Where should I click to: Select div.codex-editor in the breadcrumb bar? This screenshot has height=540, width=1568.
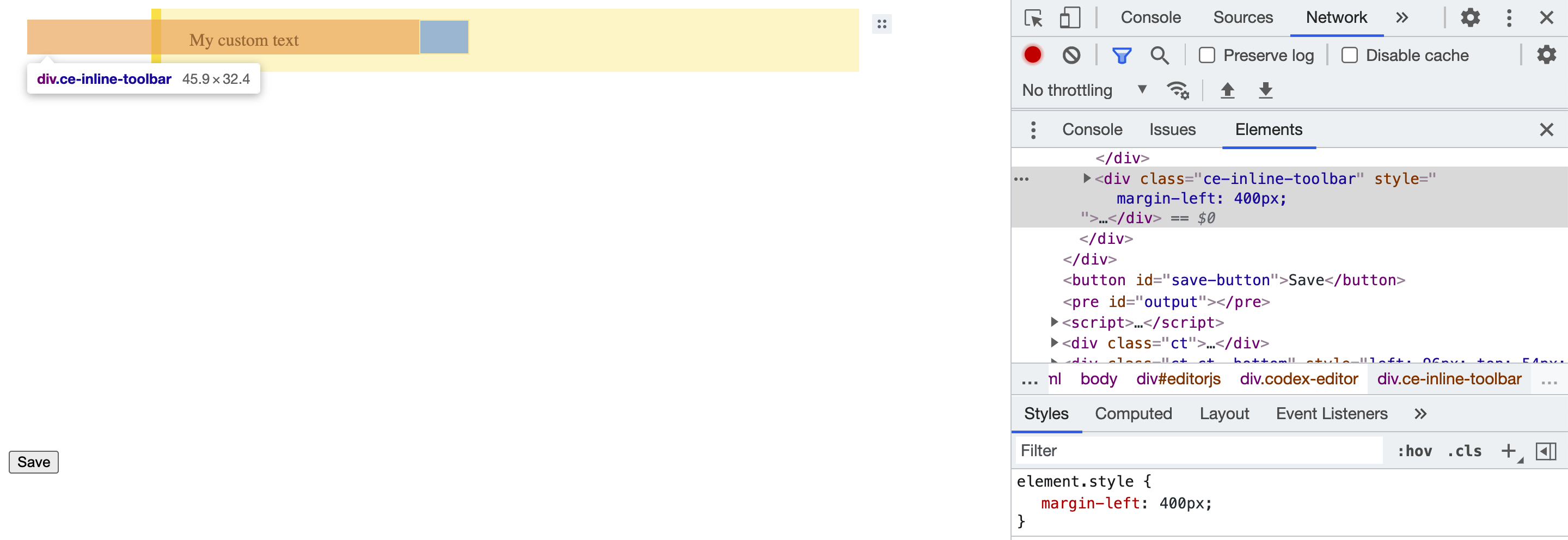click(x=1300, y=379)
